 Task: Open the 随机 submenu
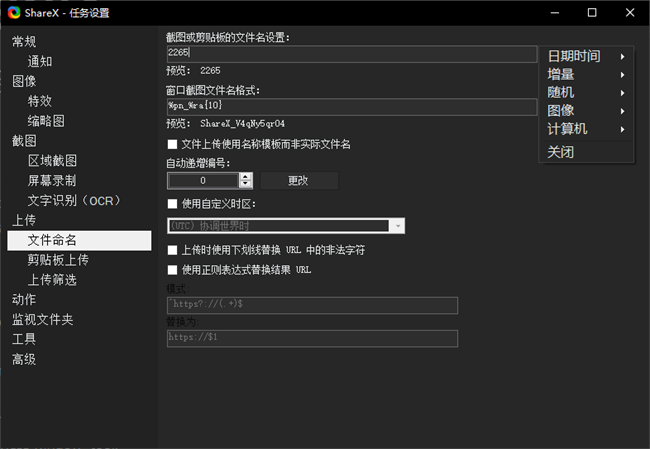coord(586,92)
